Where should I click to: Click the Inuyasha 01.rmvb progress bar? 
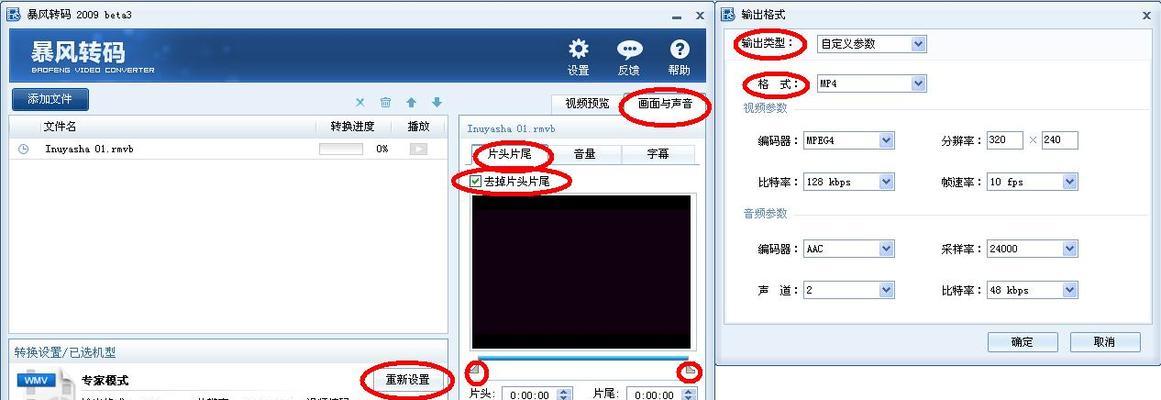pos(341,149)
